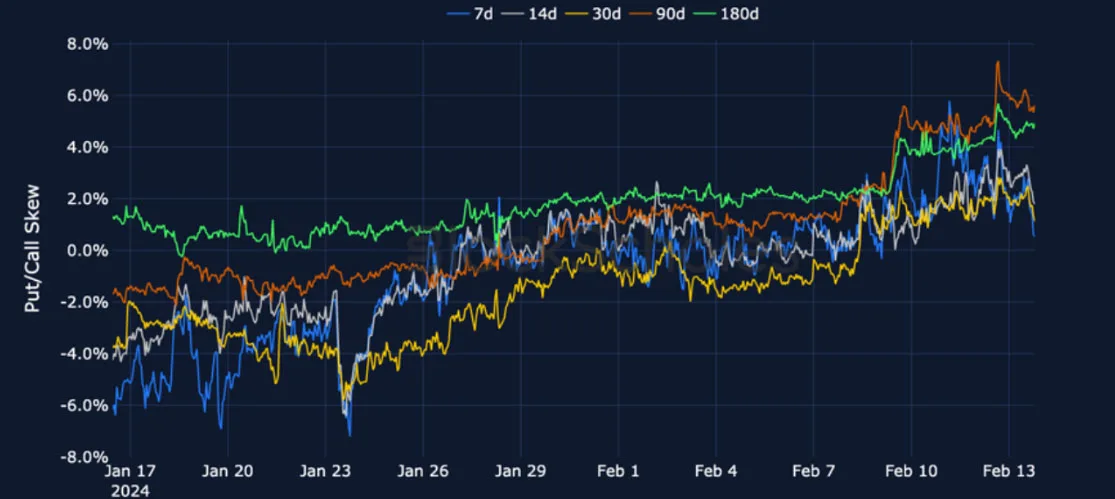1115x499 pixels.
Task: Click the Feb 10 date label
Action: pyautogui.click(x=911, y=472)
